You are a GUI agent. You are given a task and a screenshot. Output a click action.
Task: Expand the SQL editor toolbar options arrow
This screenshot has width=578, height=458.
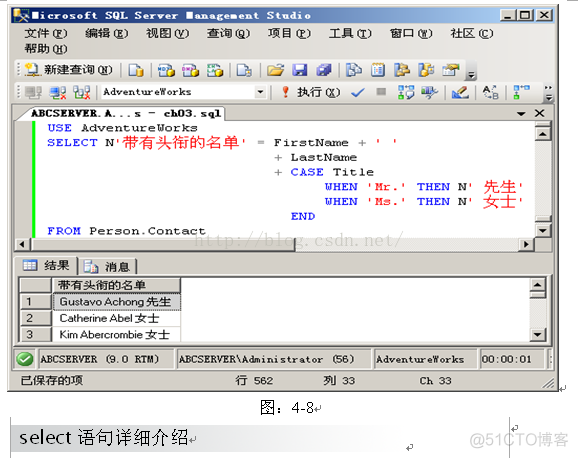pyautogui.click(x=549, y=93)
